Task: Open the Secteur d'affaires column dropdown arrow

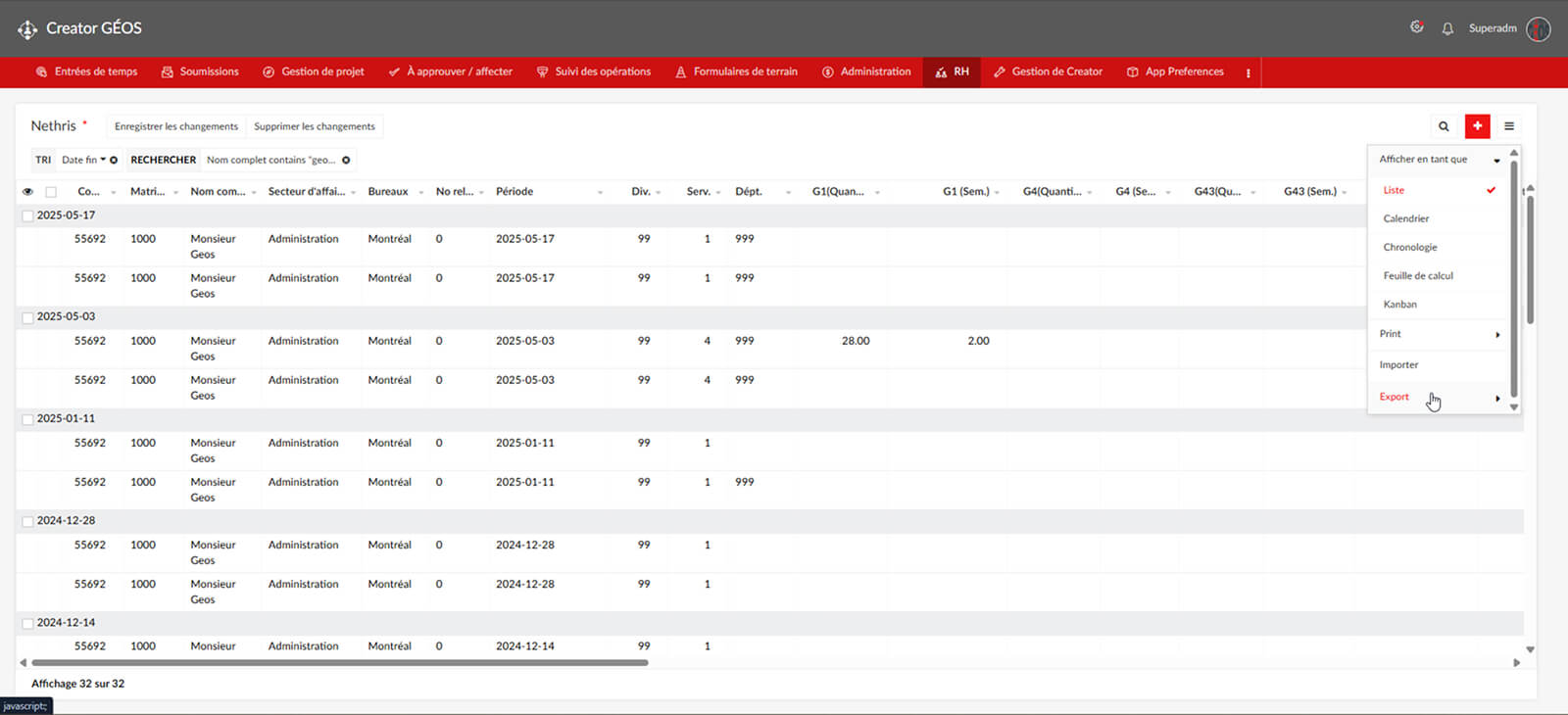Action: [x=353, y=192]
